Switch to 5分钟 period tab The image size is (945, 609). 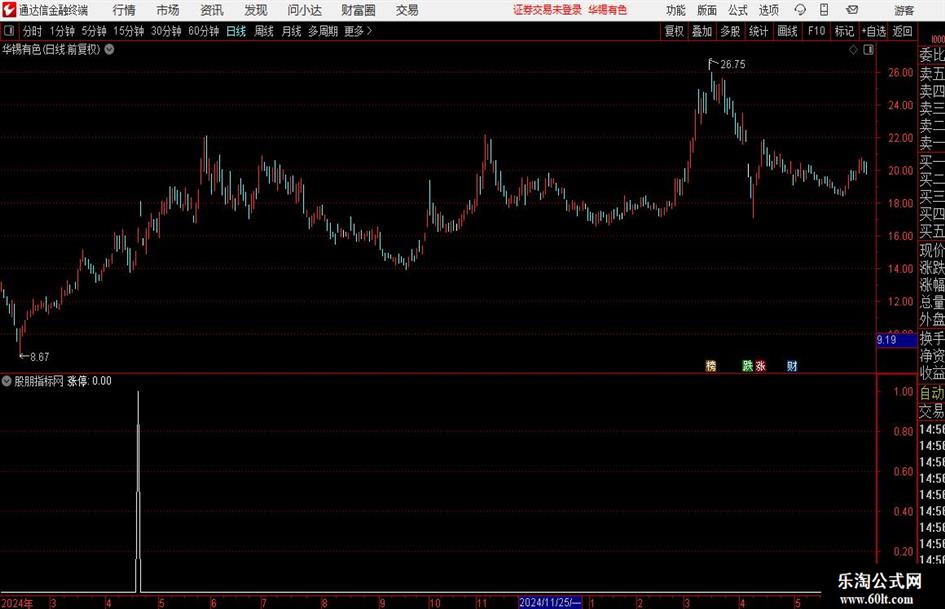94,31
